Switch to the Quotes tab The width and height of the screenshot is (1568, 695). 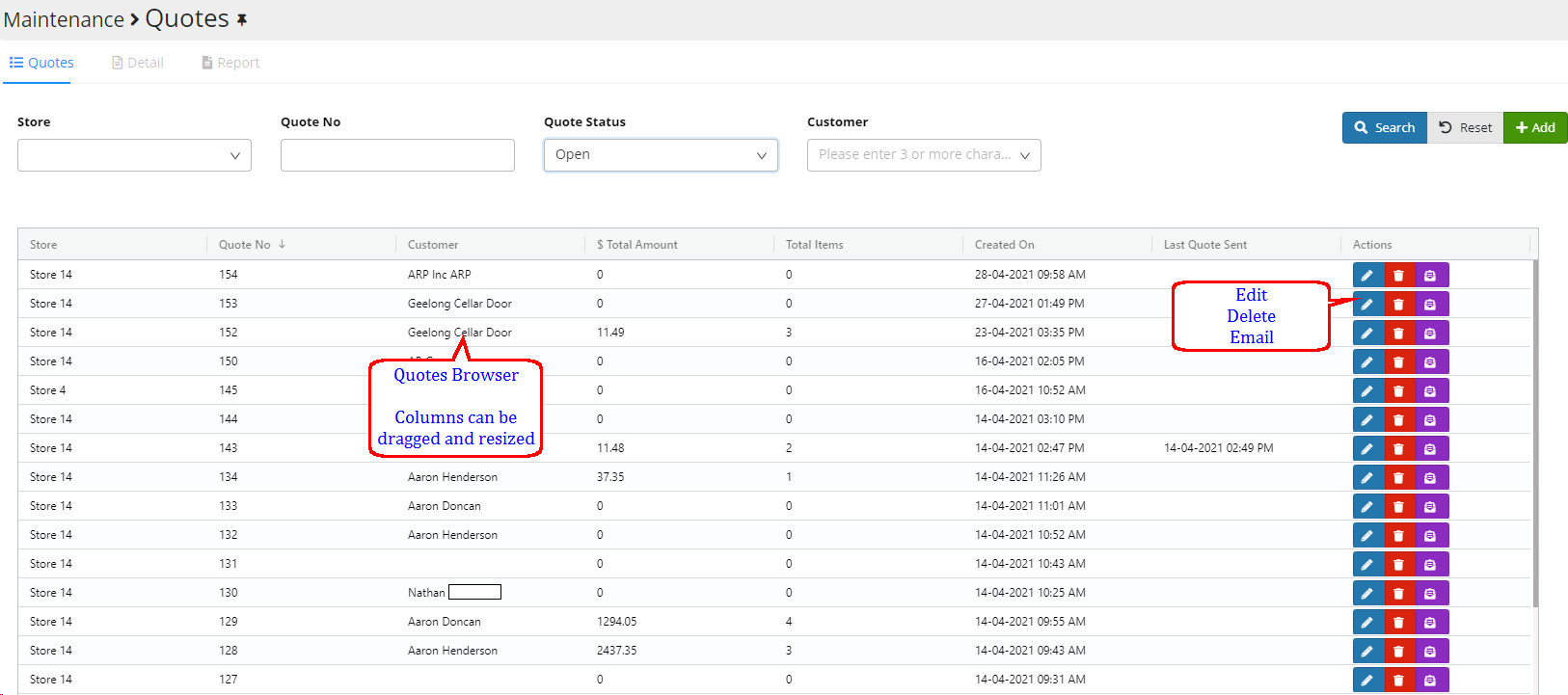coord(41,63)
